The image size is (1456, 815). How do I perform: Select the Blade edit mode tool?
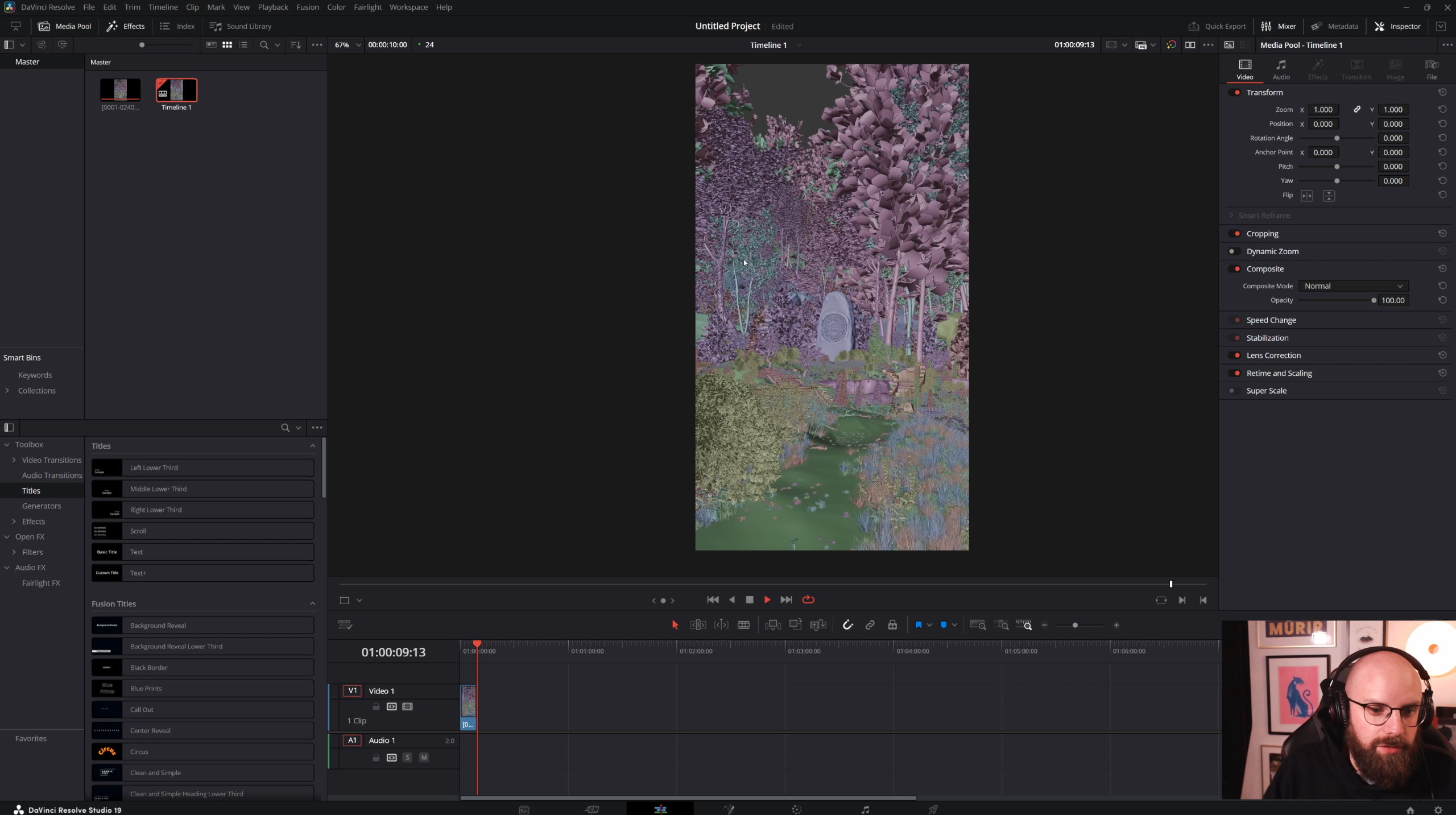pos(743,625)
